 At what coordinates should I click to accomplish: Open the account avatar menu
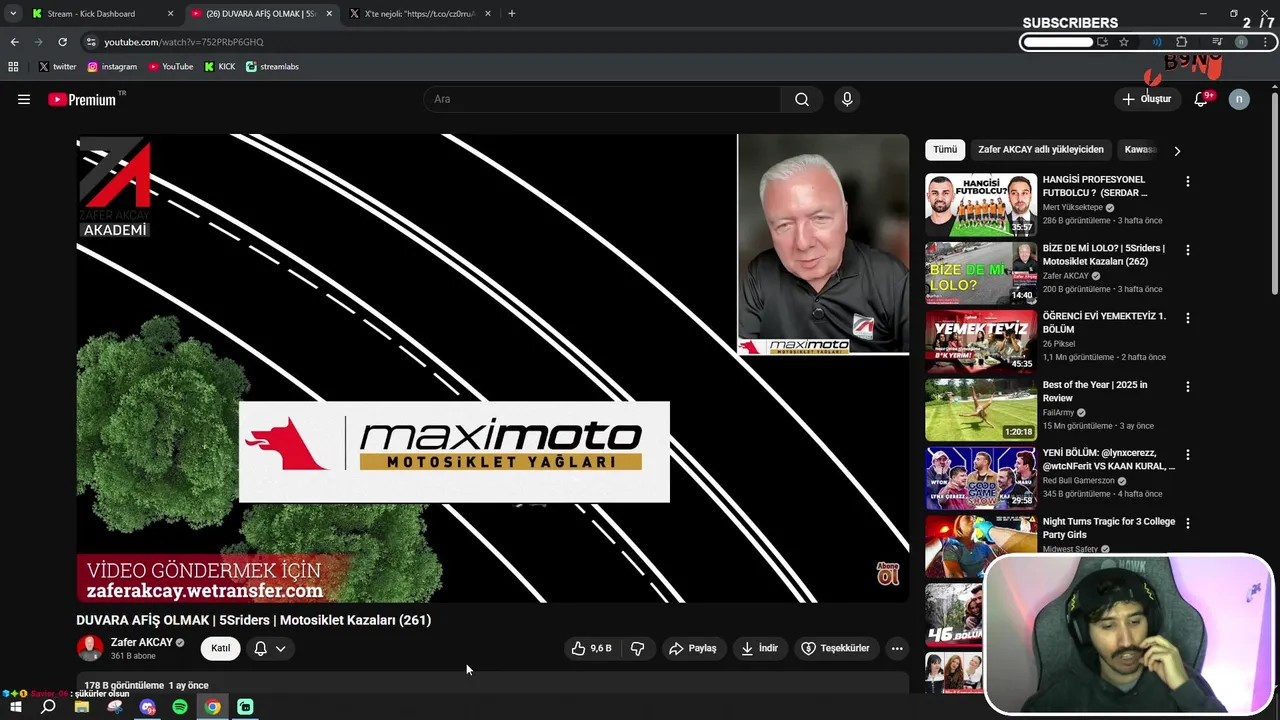(1239, 99)
